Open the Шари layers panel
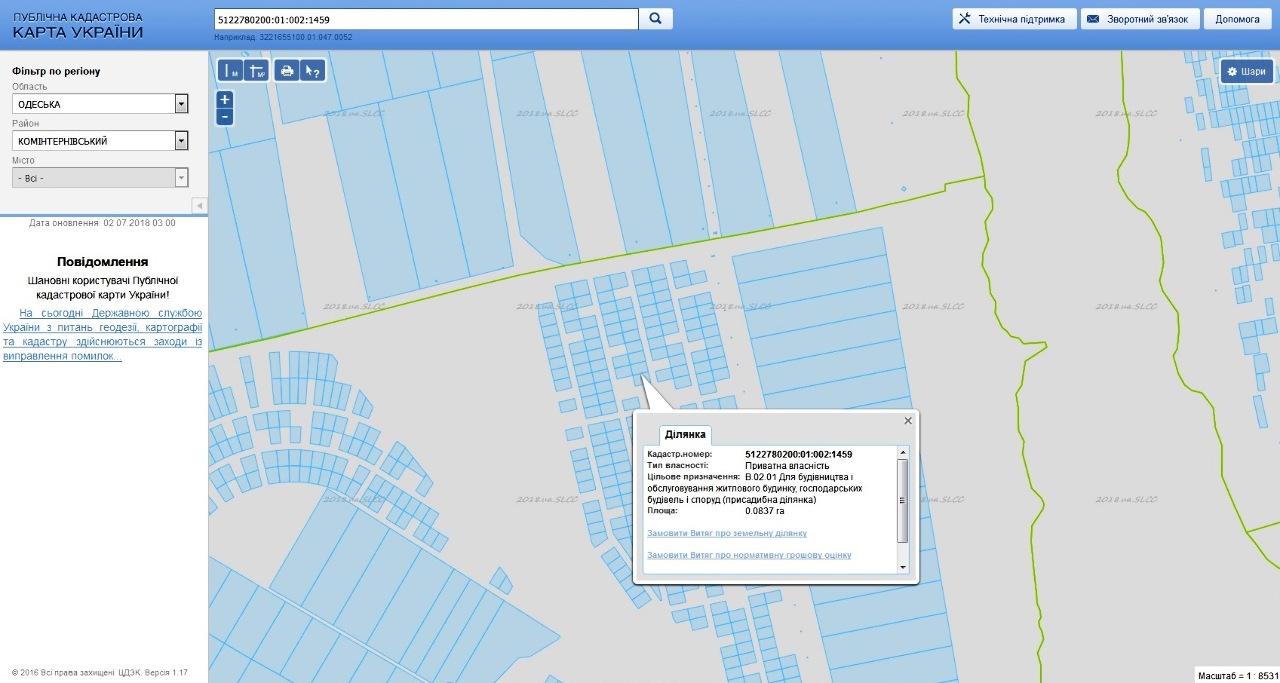This screenshot has height=683, width=1280. 1247,71
